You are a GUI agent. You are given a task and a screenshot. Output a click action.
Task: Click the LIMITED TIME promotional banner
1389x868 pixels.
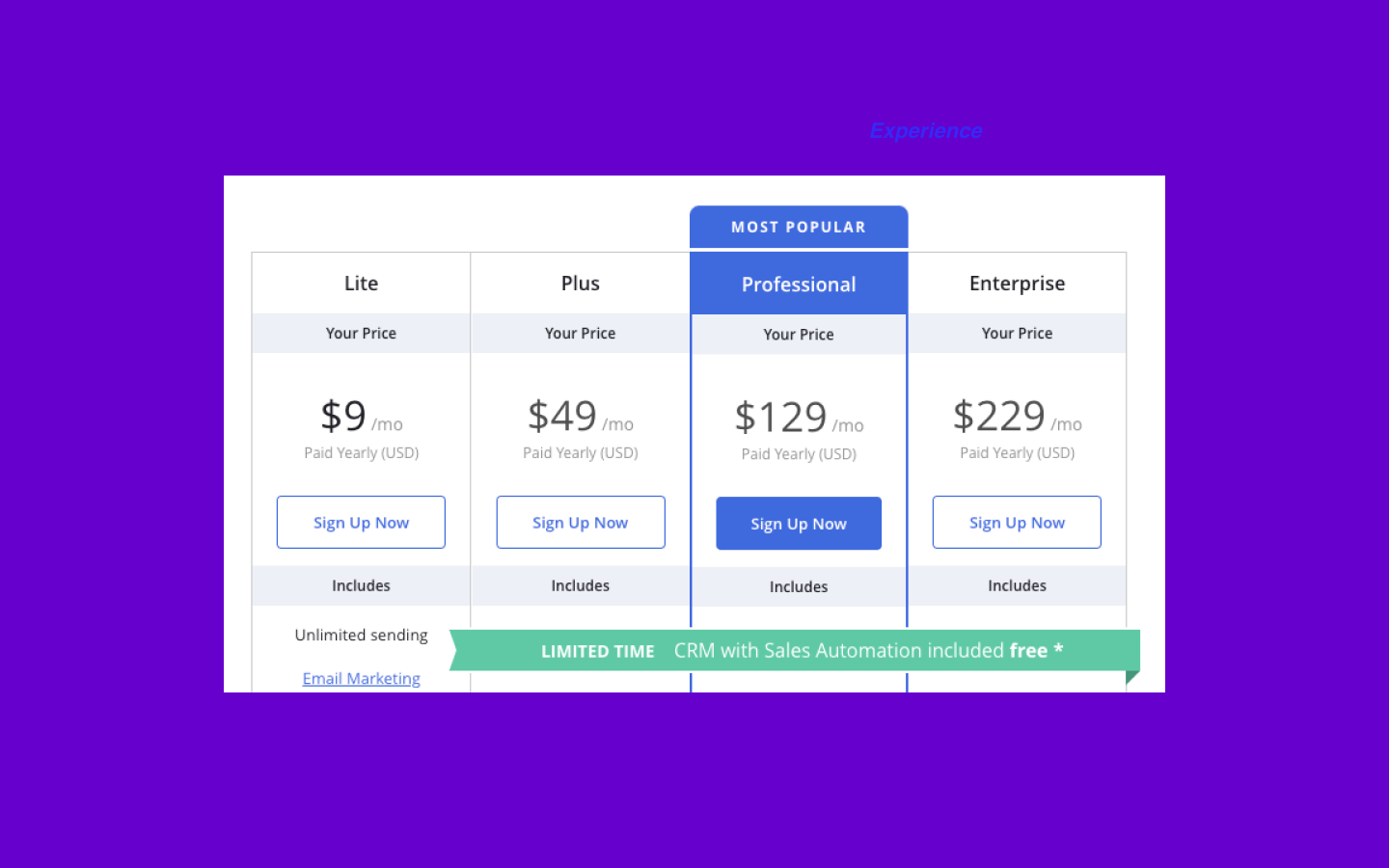coord(597,650)
